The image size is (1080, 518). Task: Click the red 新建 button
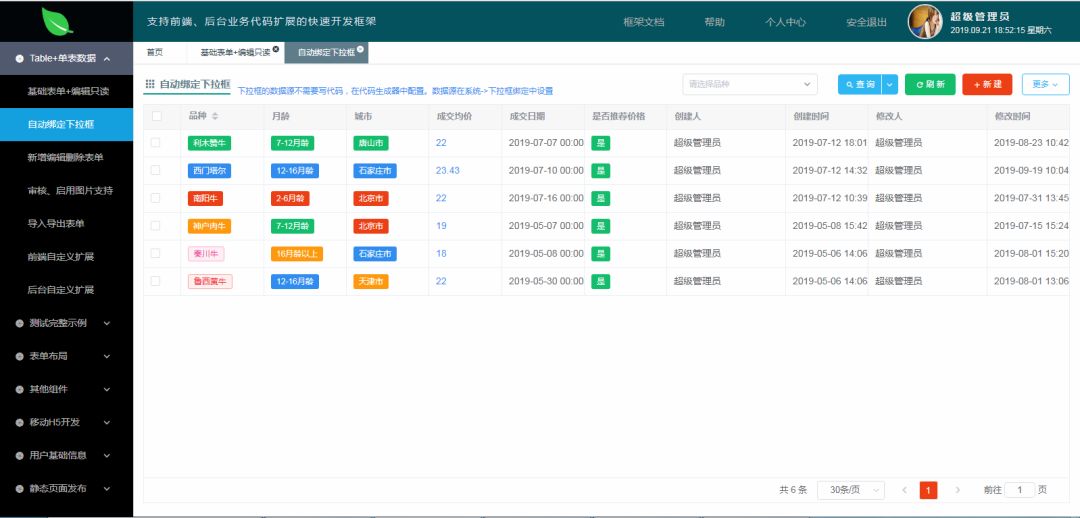point(987,84)
